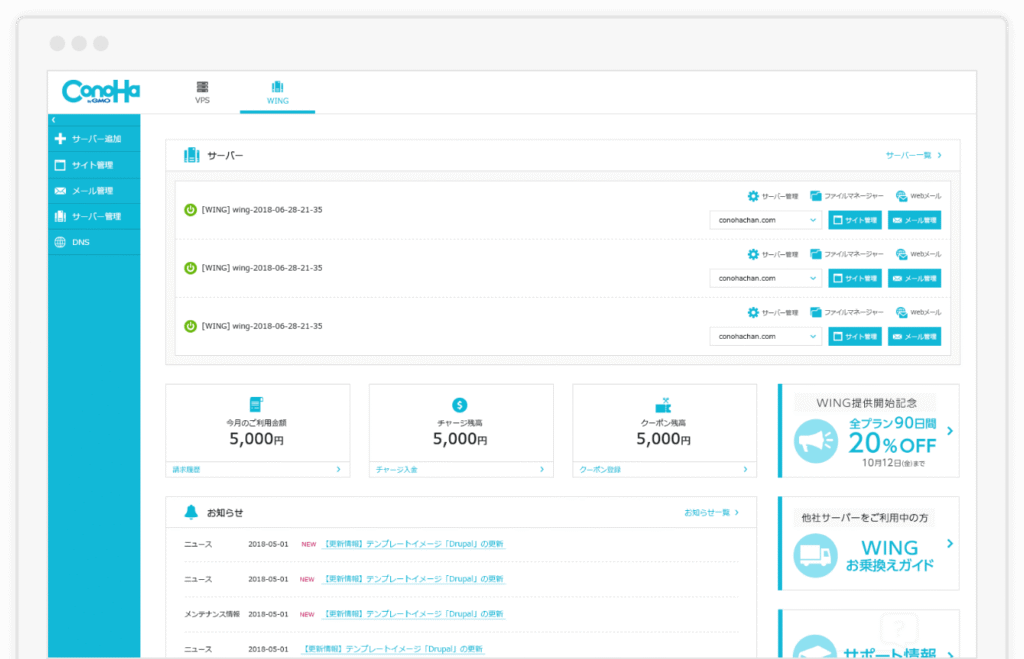The image size is (1024, 659).
Task: Collapse the sidebar with the chevron arrow
Action: pos(53,120)
